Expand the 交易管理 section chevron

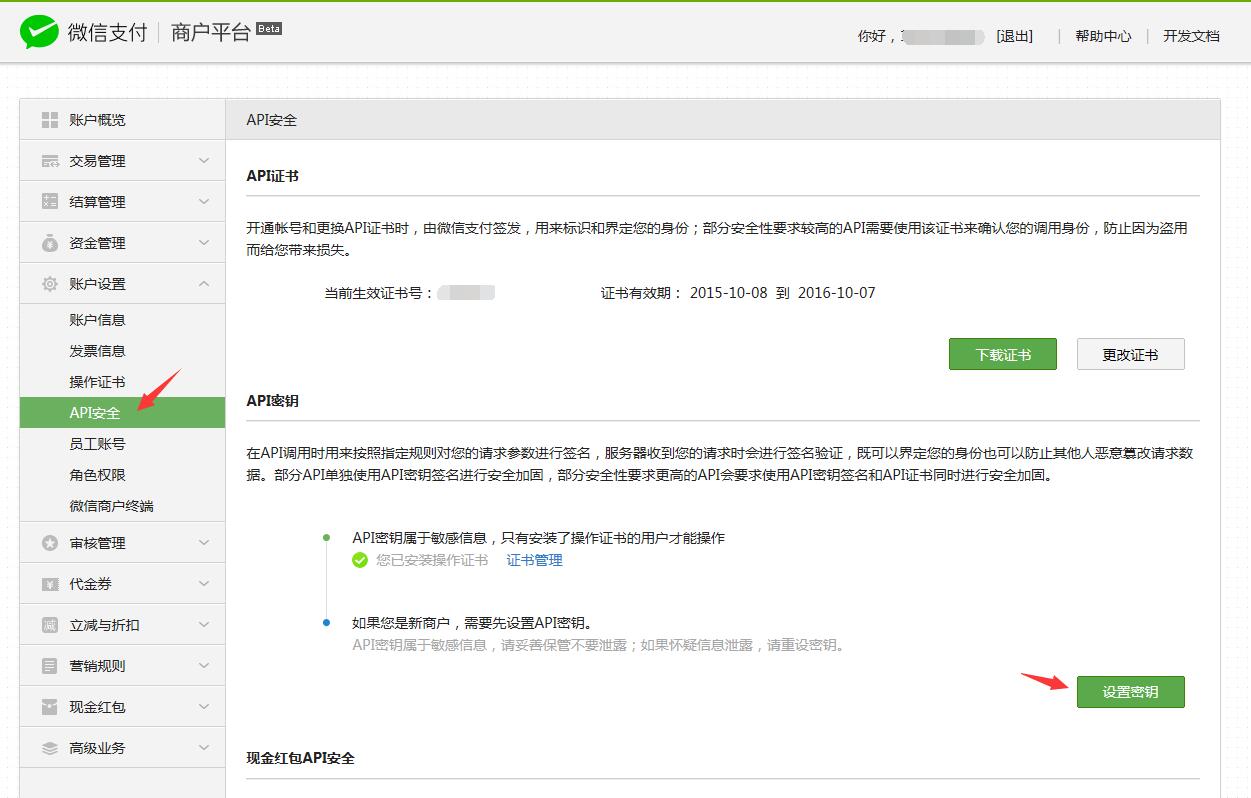coord(204,161)
